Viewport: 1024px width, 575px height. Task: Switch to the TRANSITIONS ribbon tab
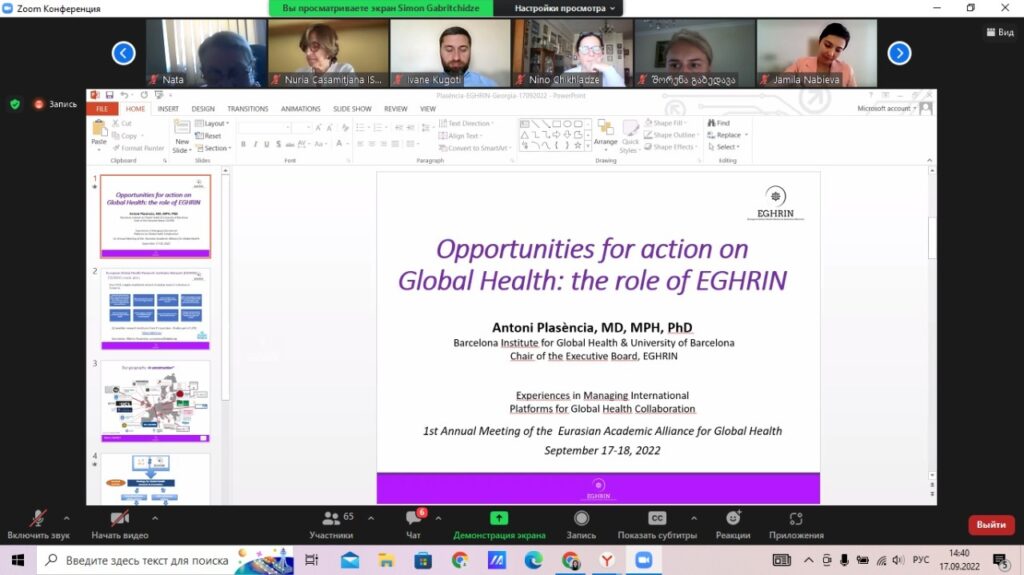[248, 108]
